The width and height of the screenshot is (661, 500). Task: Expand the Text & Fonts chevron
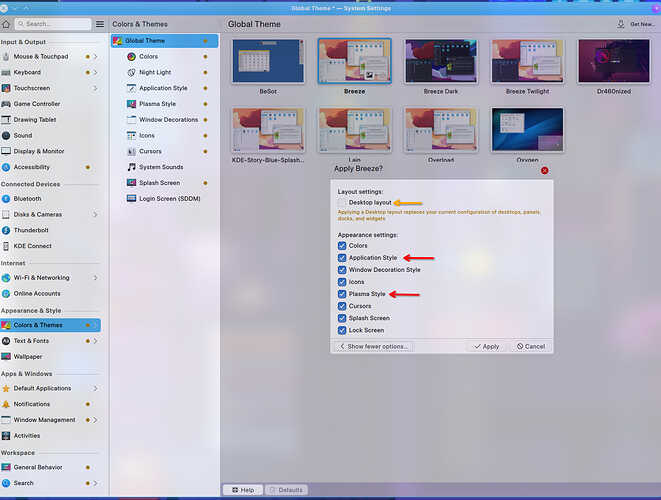tap(96, 341)
